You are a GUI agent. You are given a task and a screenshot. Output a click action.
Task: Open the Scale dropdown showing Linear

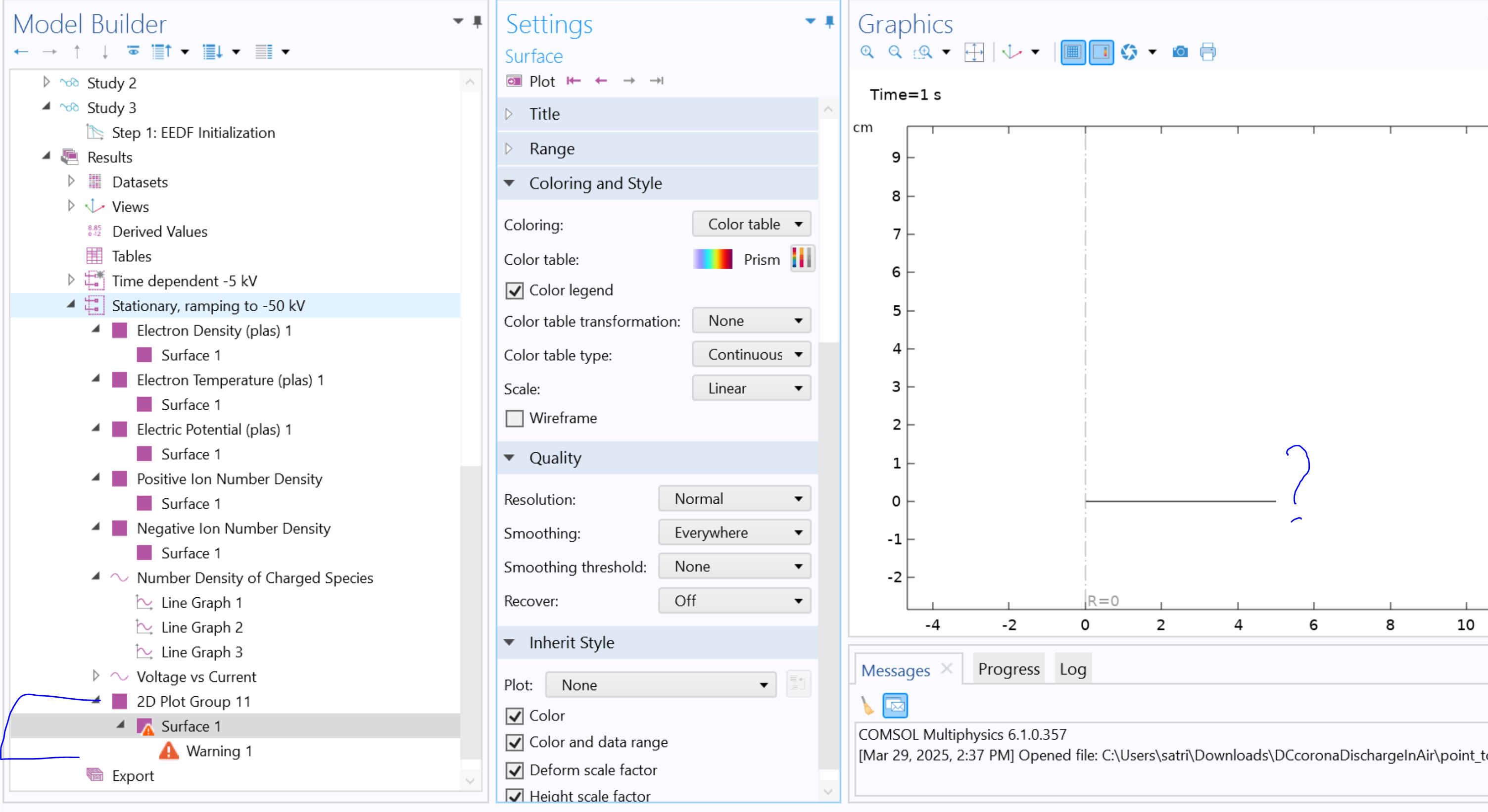pos(751,388)
